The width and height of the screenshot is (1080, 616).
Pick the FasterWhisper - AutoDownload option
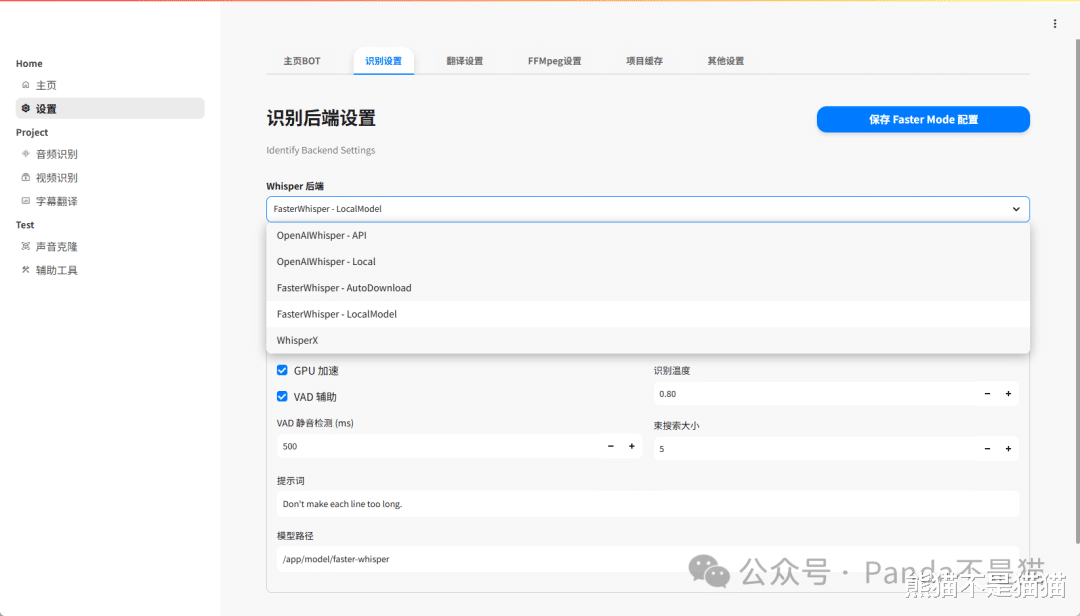344,288
